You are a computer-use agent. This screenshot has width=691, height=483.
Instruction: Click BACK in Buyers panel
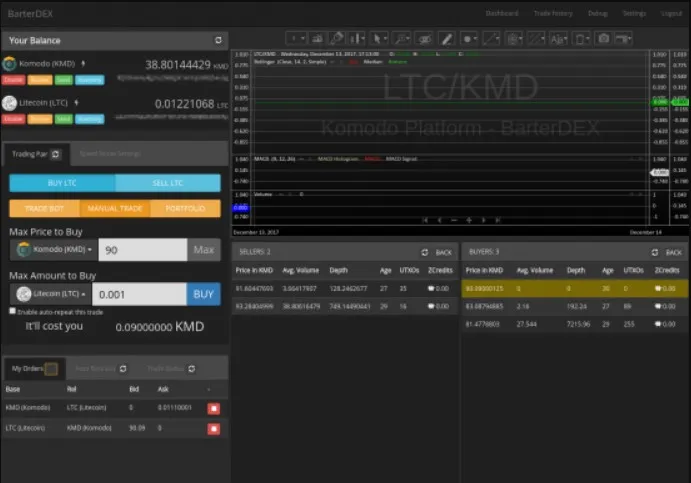click(x=673, y=253)
